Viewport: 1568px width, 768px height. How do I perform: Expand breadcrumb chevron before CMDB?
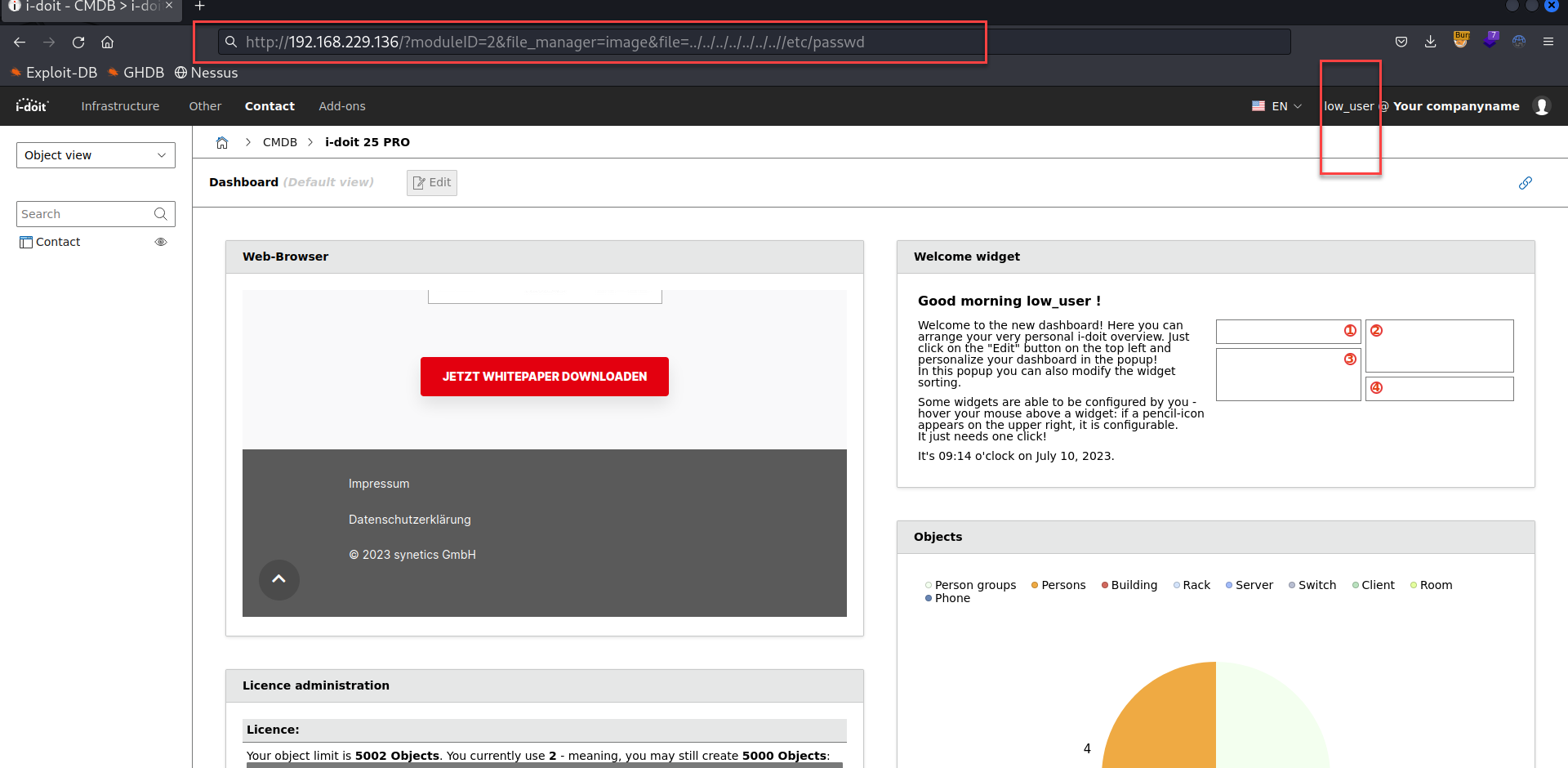tap(247, 142)
